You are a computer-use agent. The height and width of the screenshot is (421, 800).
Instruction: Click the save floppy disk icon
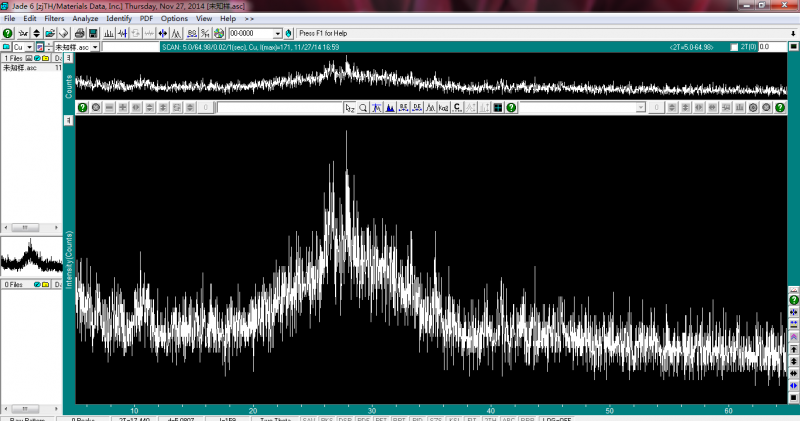coord(93,33)
